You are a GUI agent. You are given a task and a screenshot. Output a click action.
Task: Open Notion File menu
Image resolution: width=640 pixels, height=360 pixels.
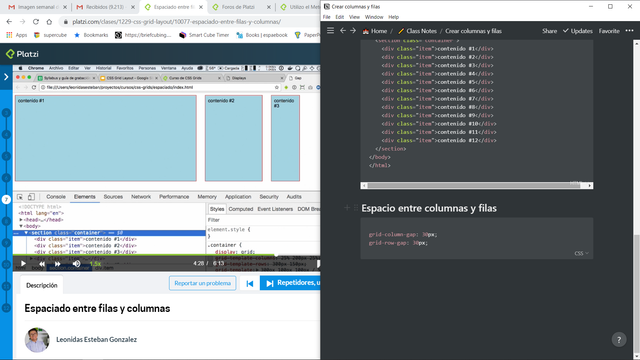(327, 17)
